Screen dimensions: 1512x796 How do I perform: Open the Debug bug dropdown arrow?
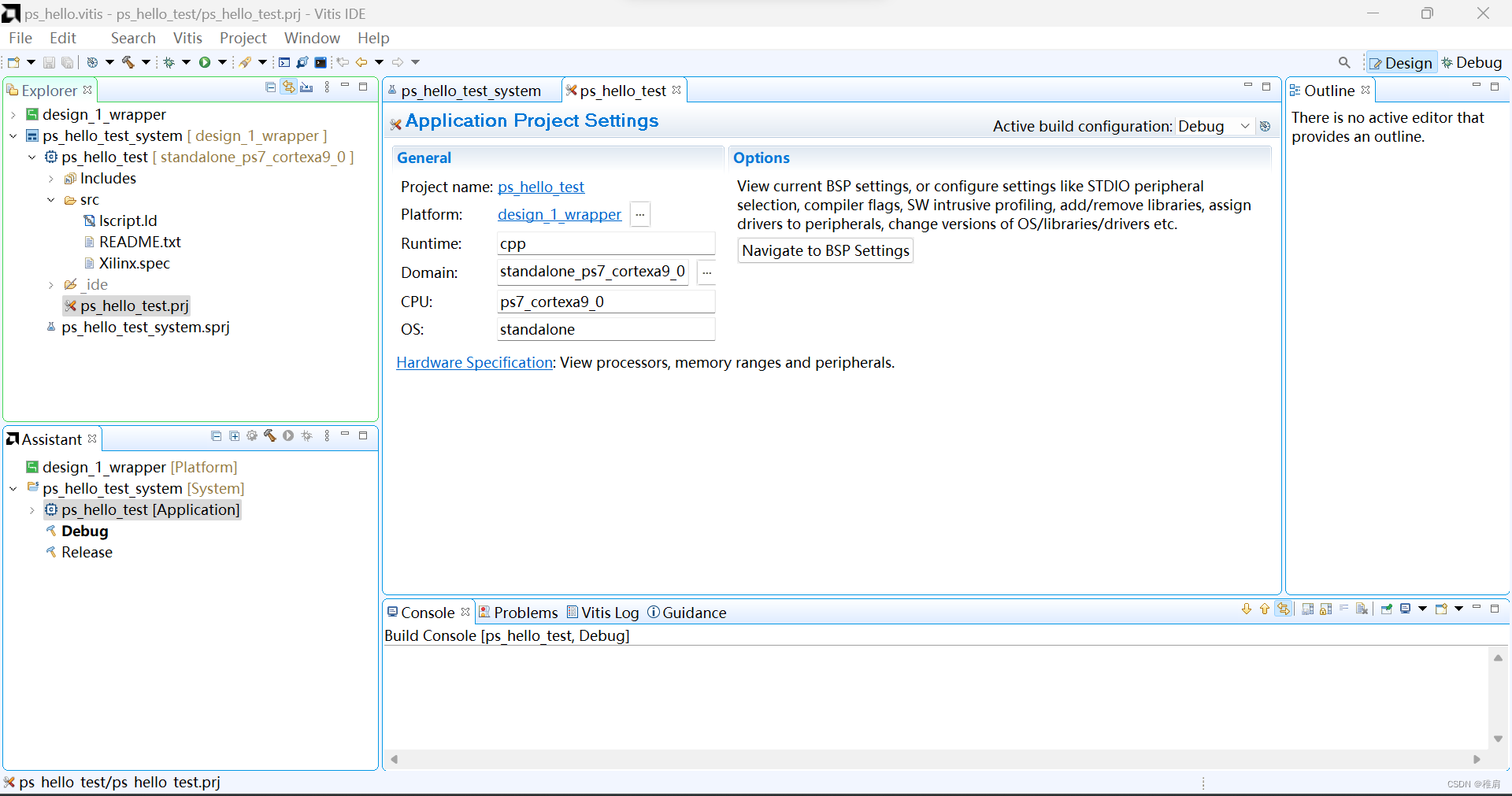pyautogui.click(x=187, y=62)
